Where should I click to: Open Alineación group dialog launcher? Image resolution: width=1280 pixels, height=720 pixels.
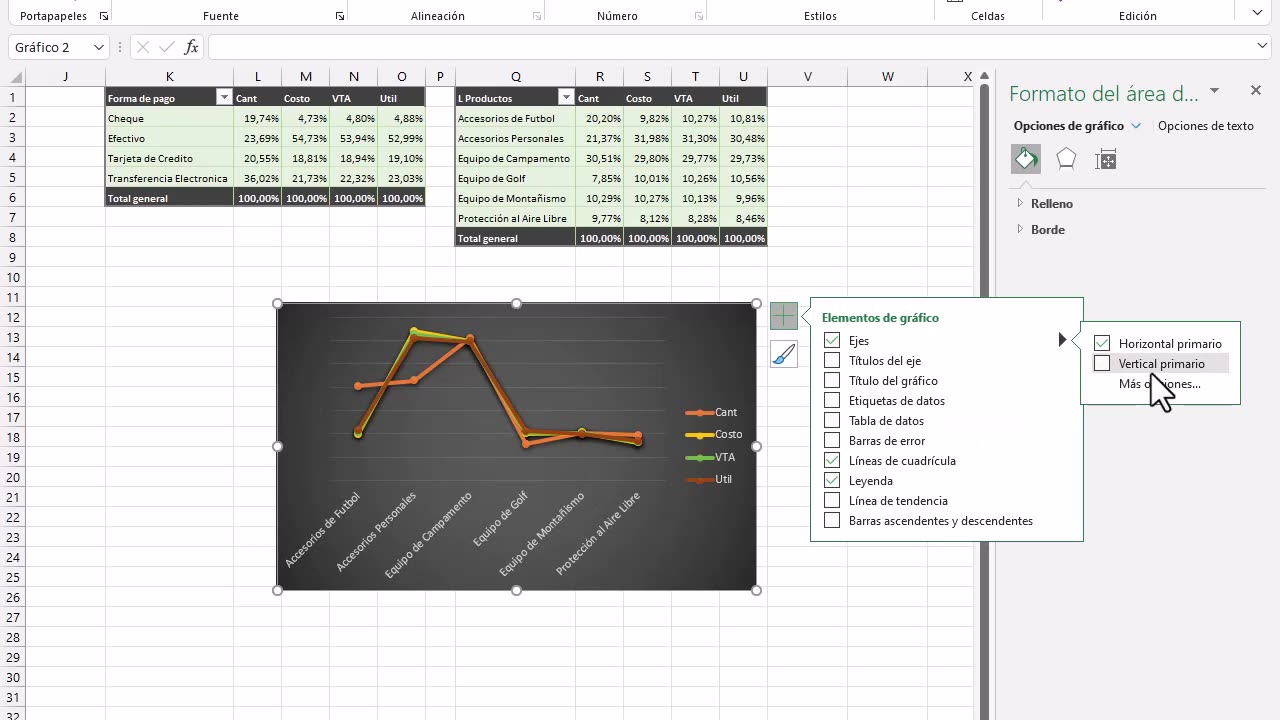pos(537,16)
